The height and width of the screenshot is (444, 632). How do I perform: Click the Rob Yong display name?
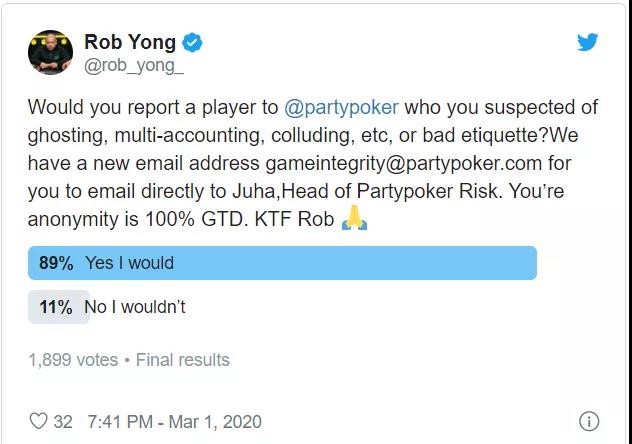coord(130,42)
